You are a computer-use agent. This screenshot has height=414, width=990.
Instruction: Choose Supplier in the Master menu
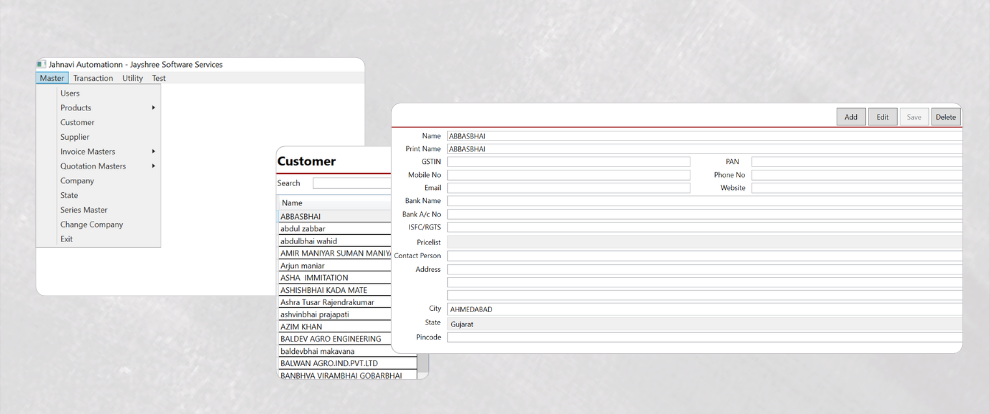click(x=75, y=137)
